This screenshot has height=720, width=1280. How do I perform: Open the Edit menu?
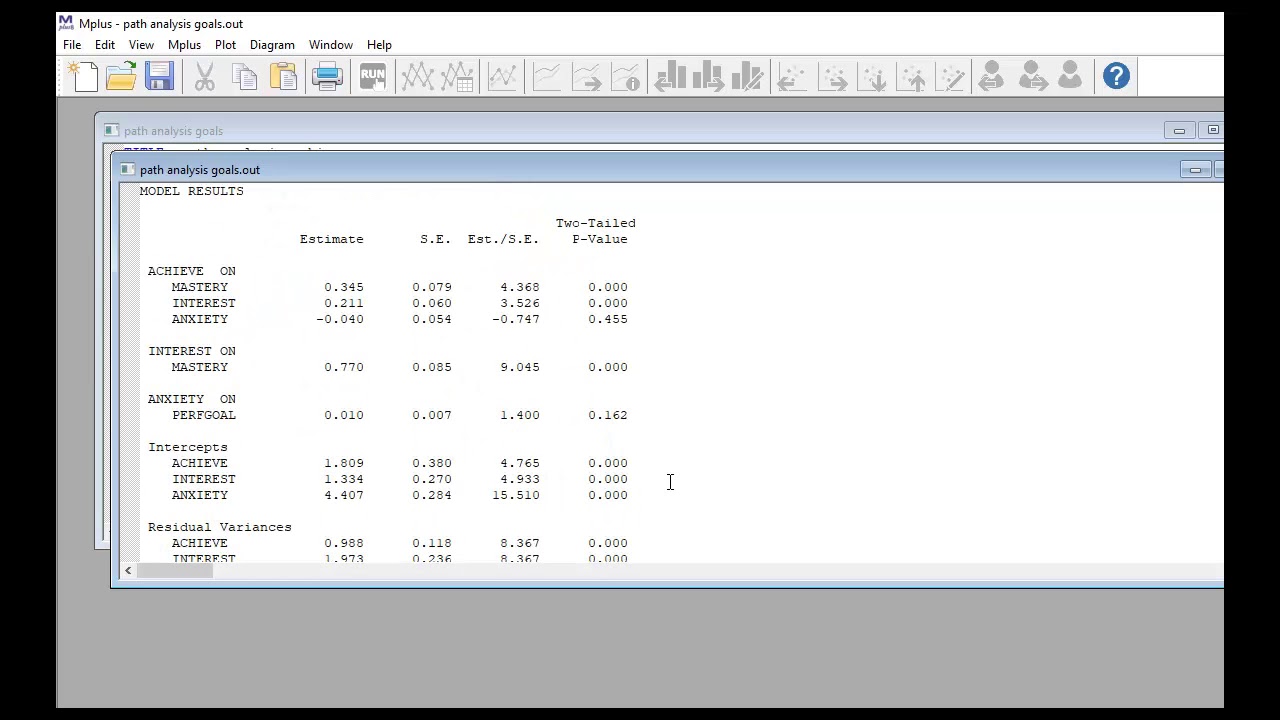pyautogui.click(x=105, y=45)
